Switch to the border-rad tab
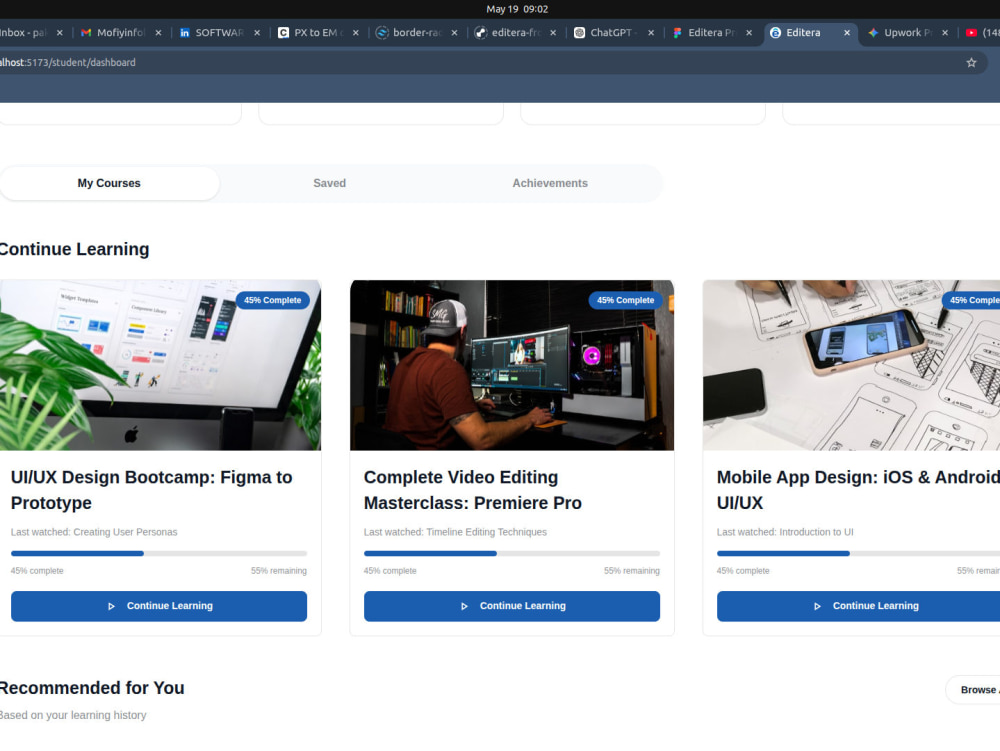The width and height of the screenshot is (1000, 751). (x=417, y=33)
